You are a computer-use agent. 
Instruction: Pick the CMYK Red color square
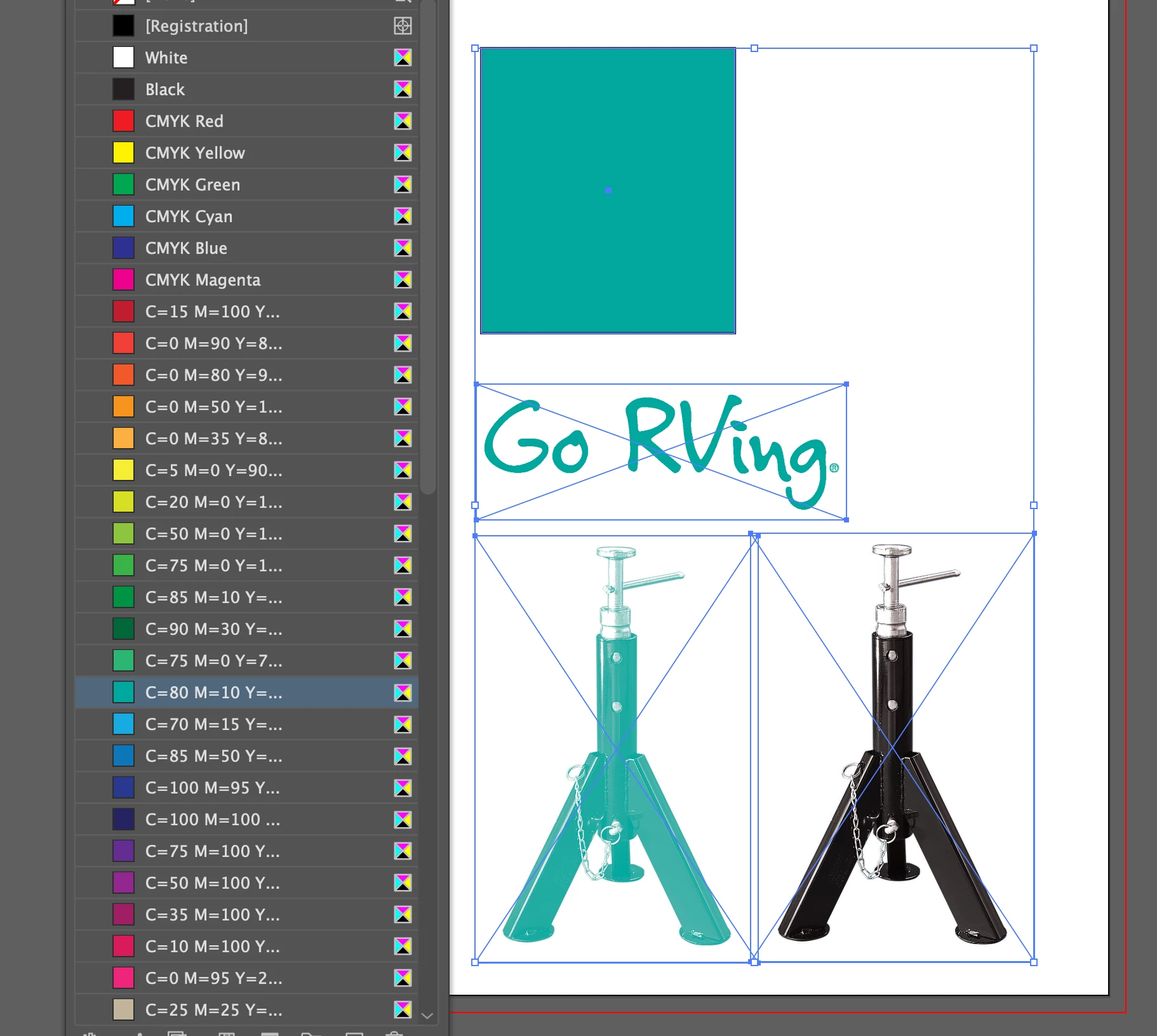[x=123, y=121]
